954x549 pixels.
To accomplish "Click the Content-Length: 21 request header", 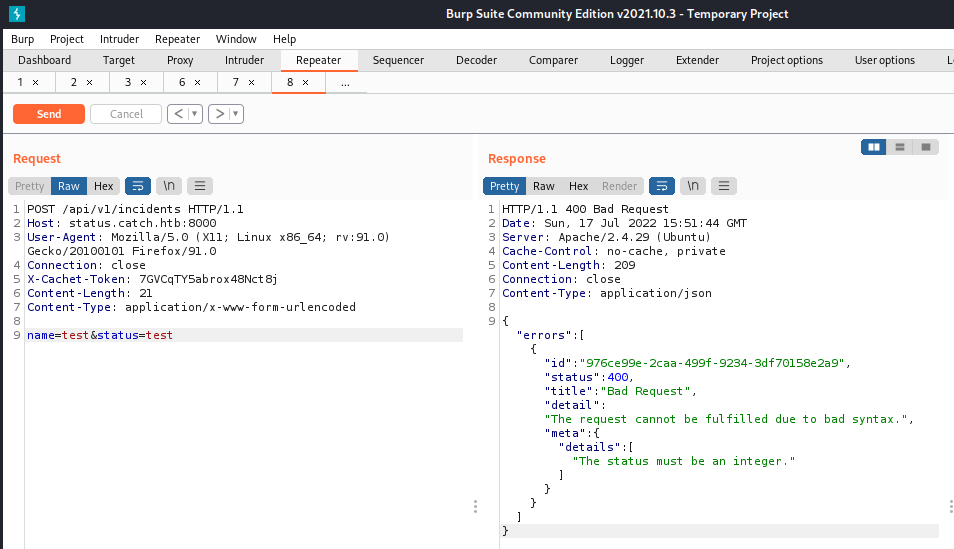I will (89, 293).
